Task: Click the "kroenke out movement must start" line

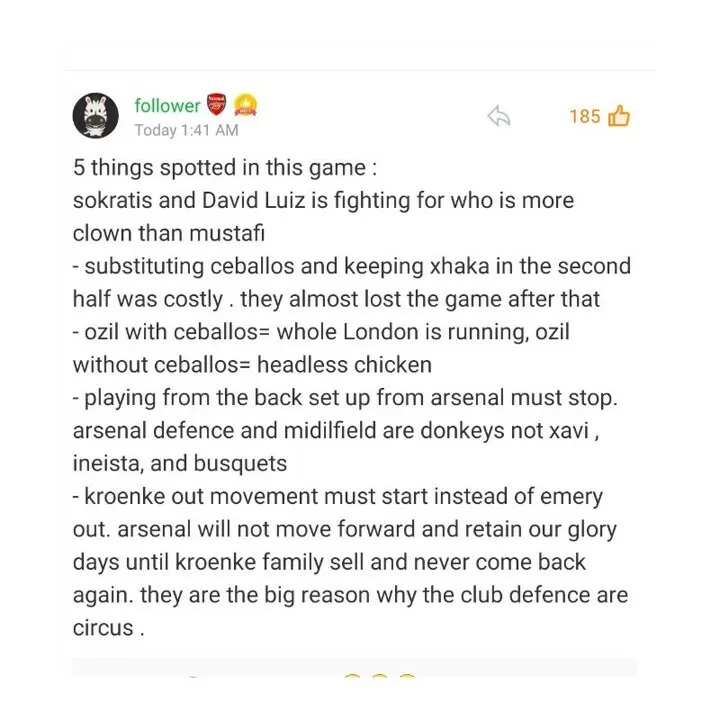Action: 338,496
